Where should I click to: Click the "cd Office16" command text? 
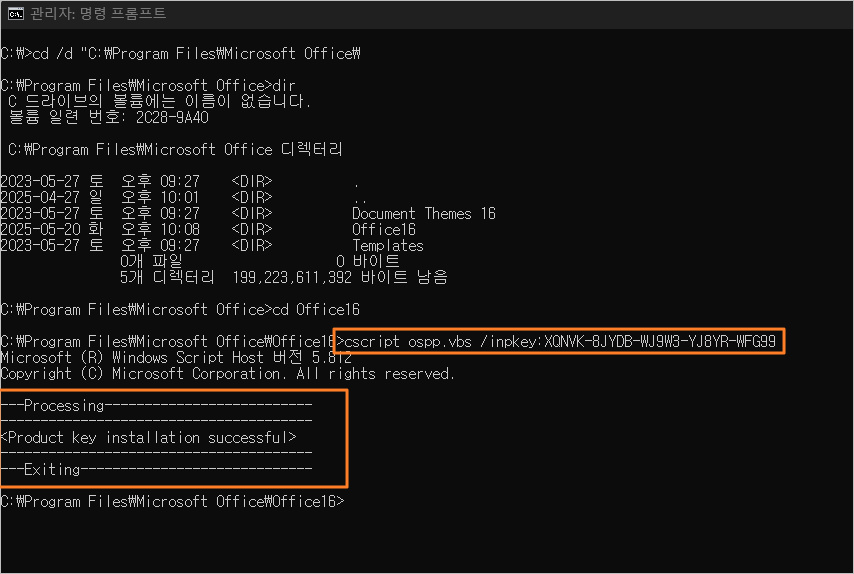pos(316,309)
